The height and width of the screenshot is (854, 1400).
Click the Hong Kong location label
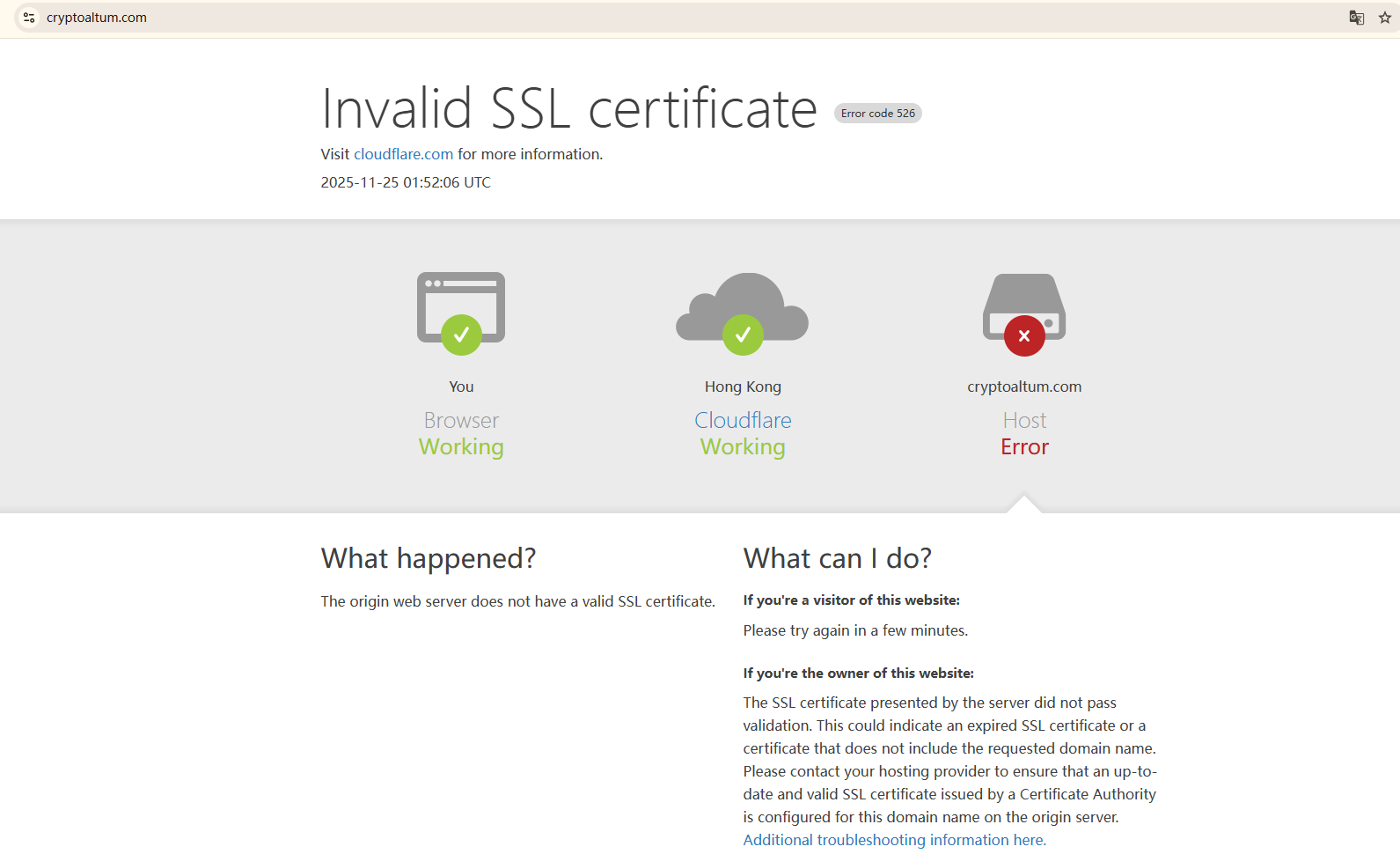point(743,387)
